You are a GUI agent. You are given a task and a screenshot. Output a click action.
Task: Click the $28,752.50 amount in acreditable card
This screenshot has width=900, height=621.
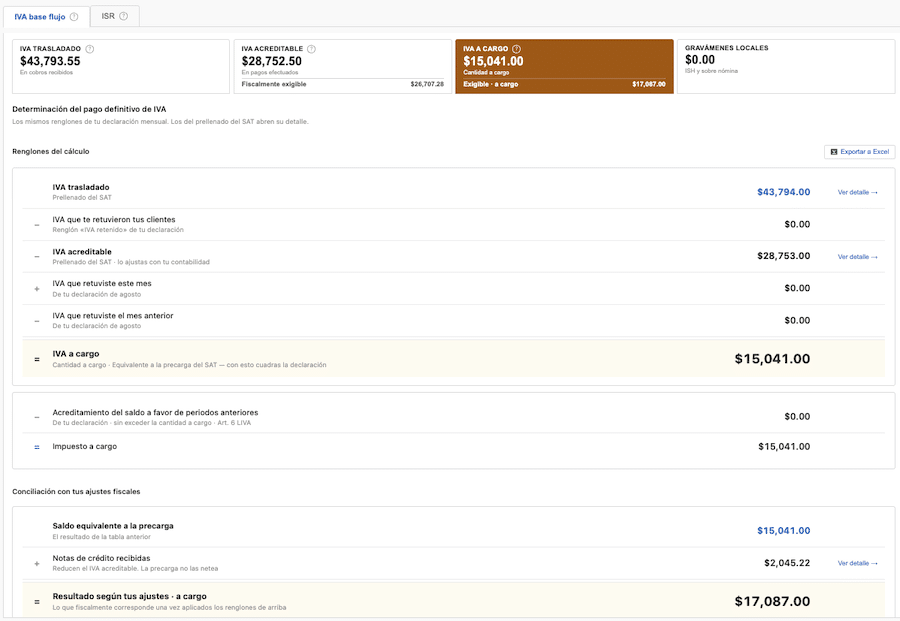pos(271,61)
